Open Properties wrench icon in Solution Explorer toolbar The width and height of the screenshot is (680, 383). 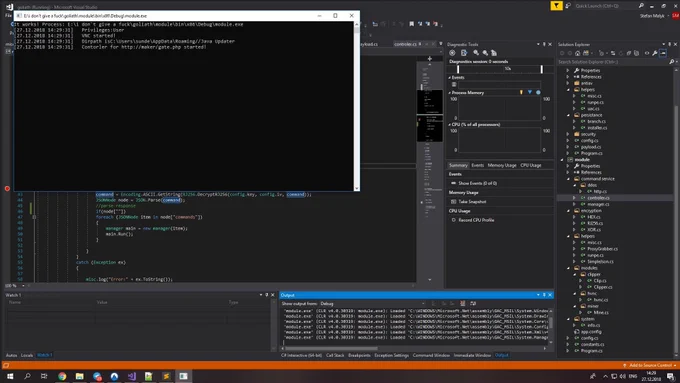pos(655,53)
